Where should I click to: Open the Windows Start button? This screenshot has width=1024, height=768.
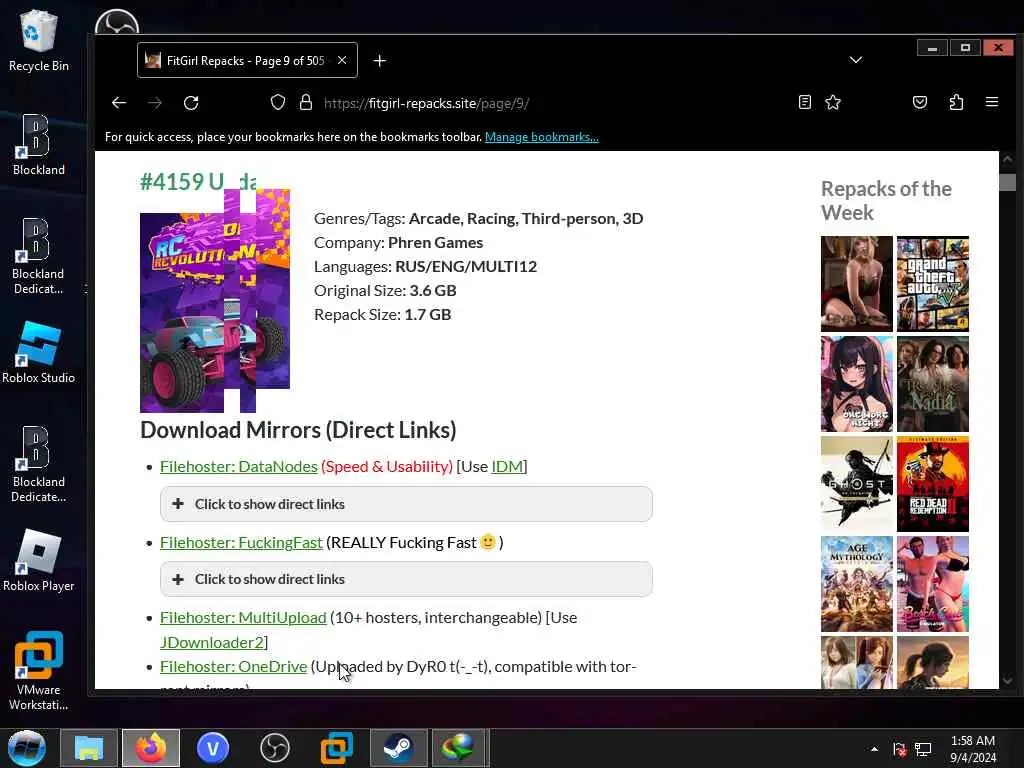[27, 748]
